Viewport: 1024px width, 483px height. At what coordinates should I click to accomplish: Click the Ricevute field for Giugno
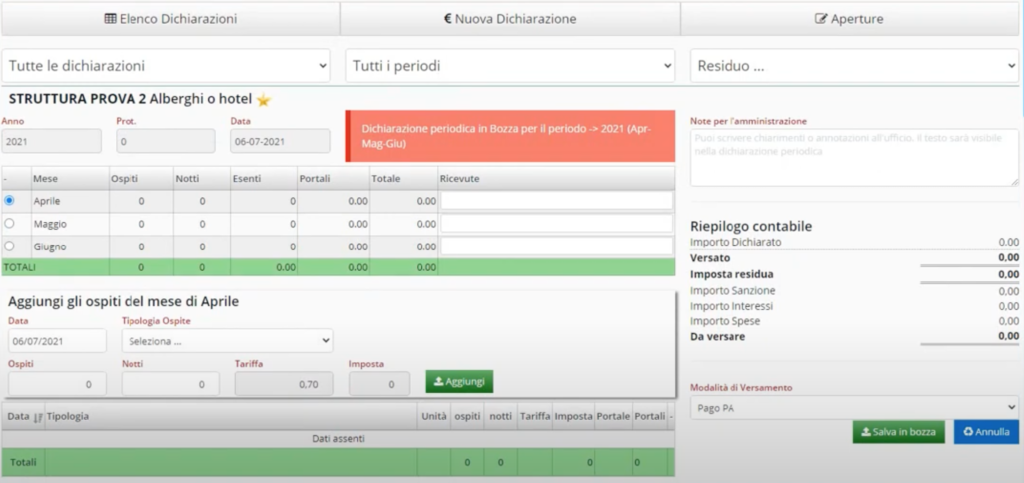coord(556,246)
